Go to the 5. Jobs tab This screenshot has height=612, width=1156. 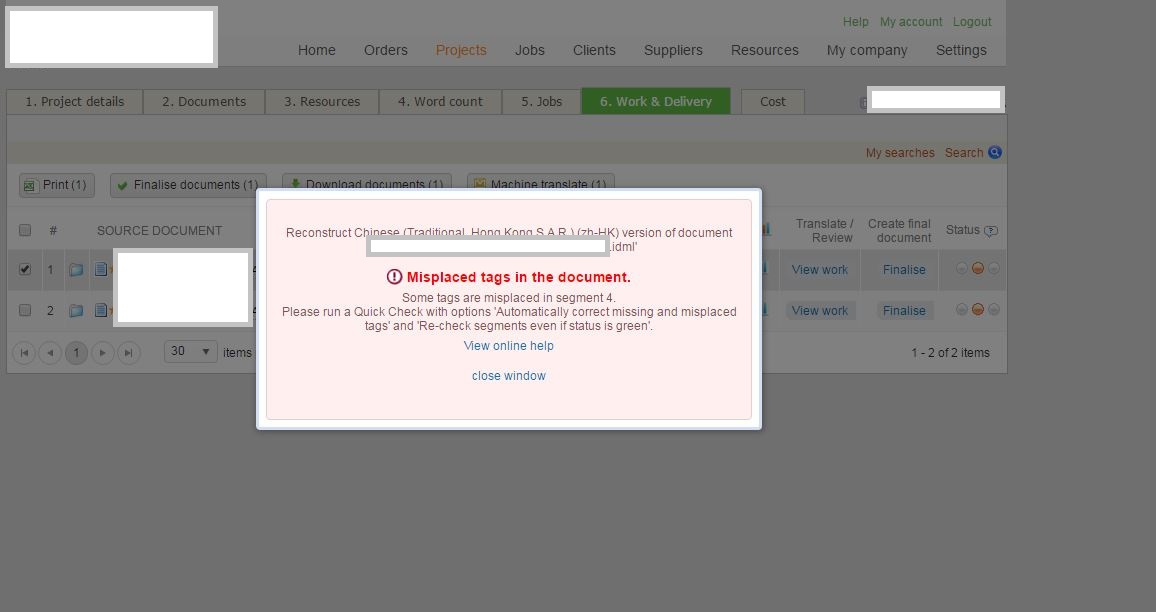point(542,102)
